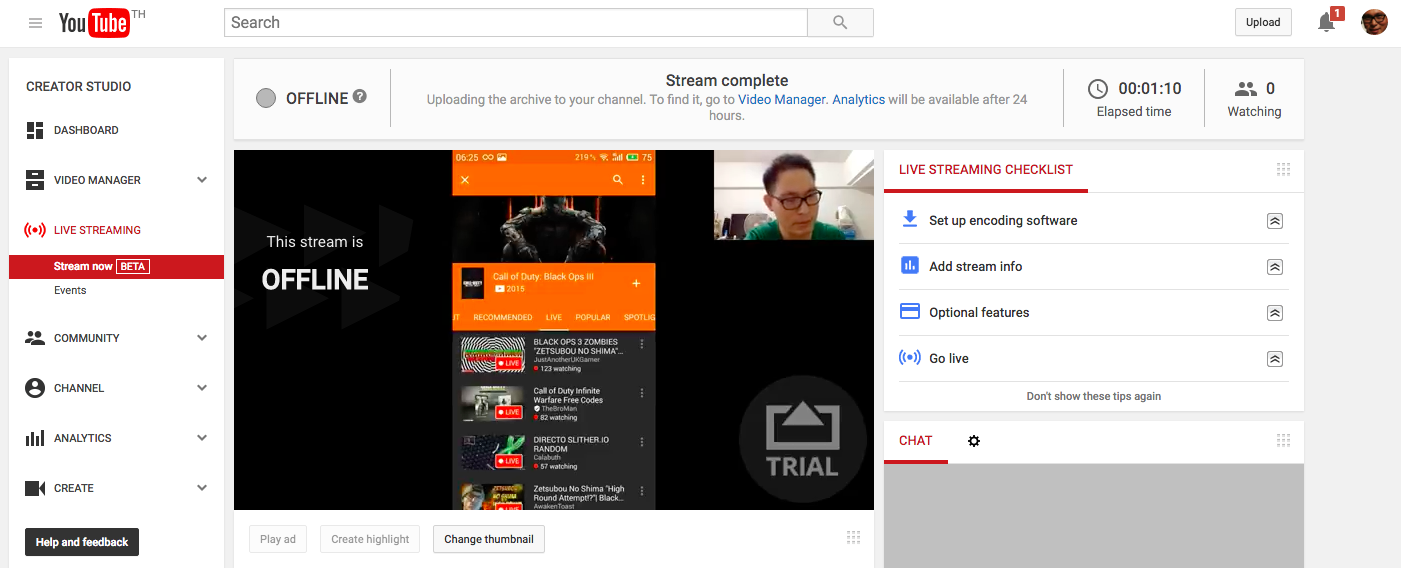Click the Video Manager icon

tap(35, 180)
